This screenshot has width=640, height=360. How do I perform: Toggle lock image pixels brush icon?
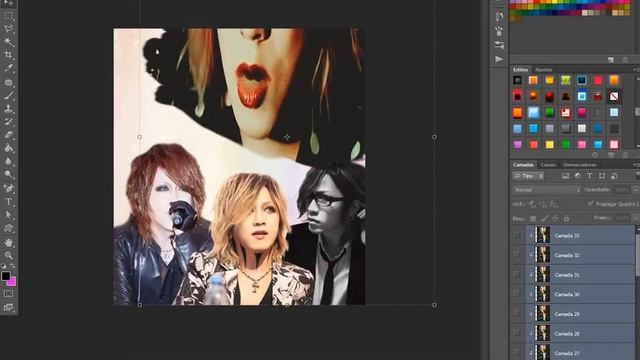pos(544,219)
